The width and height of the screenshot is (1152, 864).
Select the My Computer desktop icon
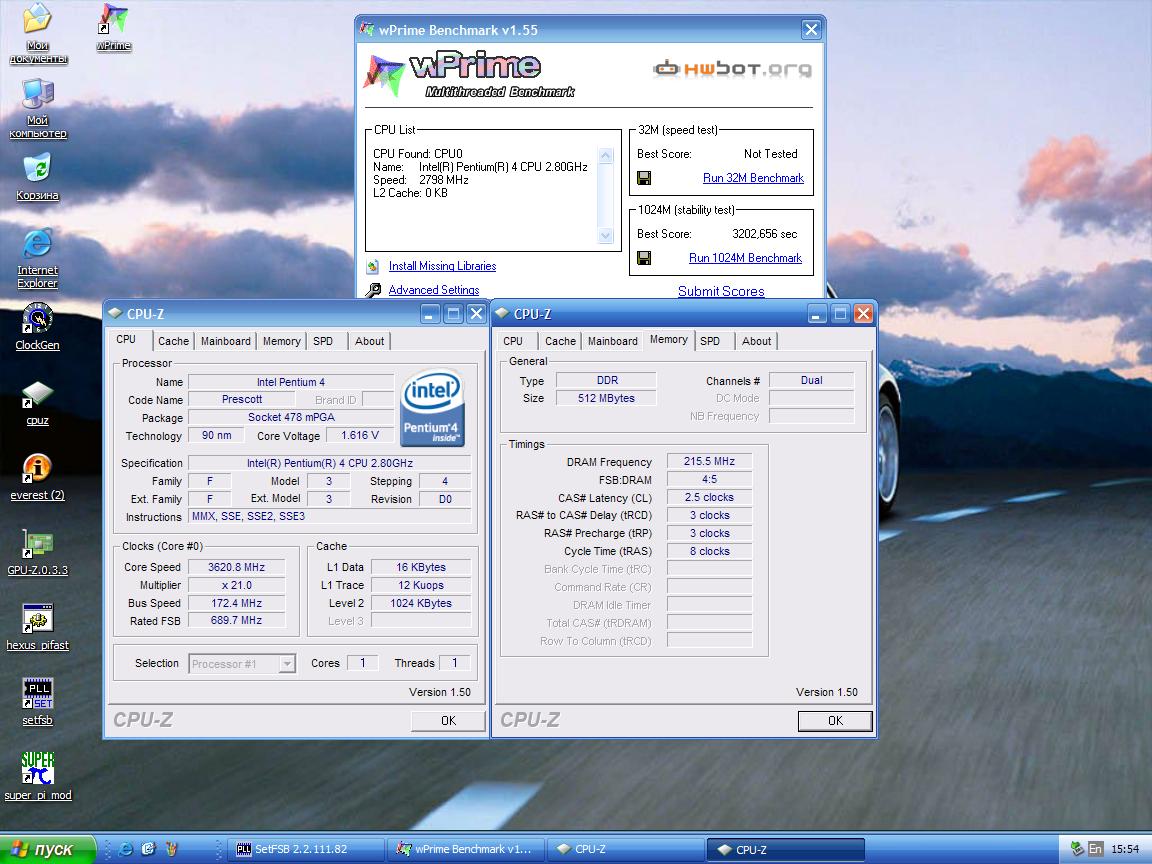tap(37, 108)
